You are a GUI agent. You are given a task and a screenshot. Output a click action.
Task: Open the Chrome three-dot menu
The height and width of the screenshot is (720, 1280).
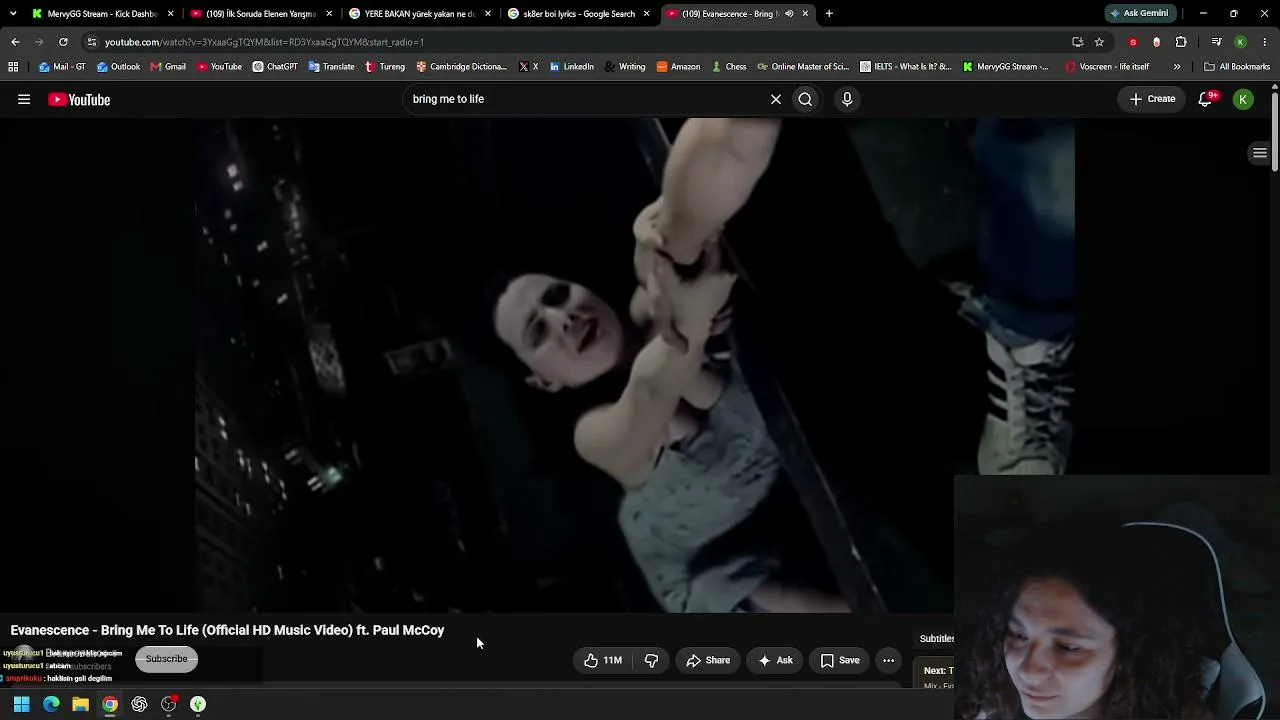coord(1265,42)
